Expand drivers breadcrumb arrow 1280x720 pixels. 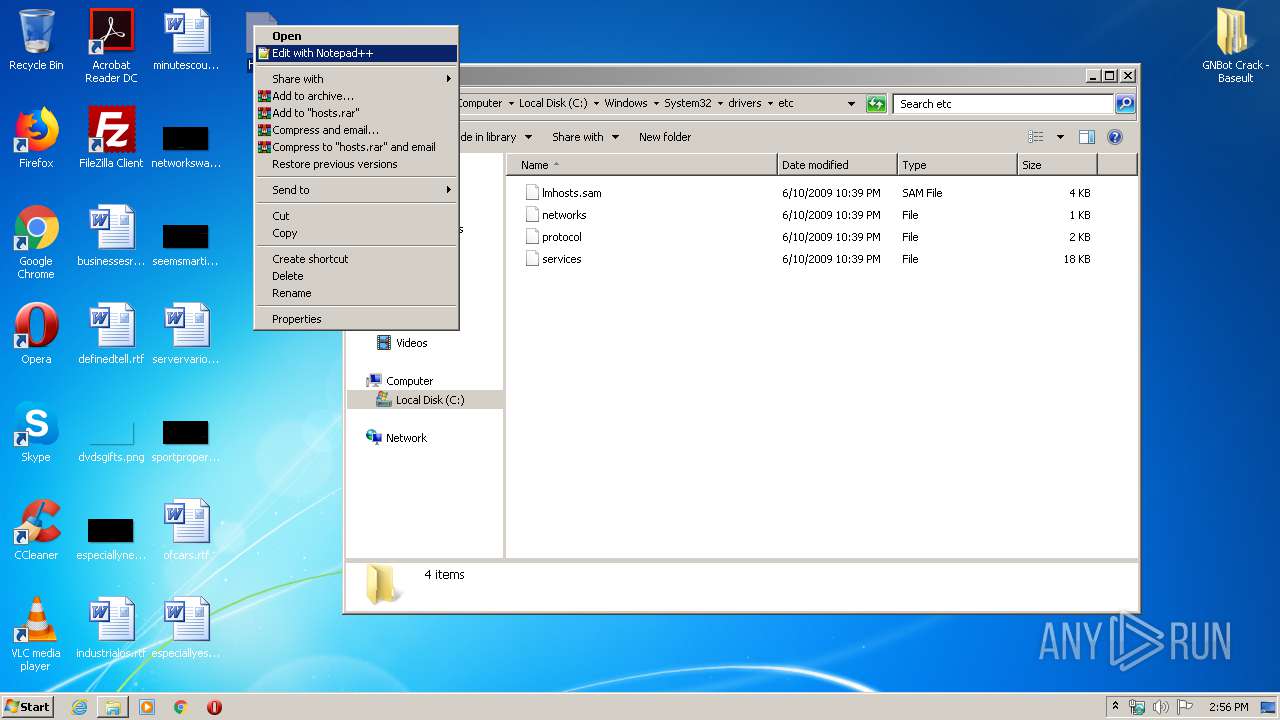[x=770, y=103]
